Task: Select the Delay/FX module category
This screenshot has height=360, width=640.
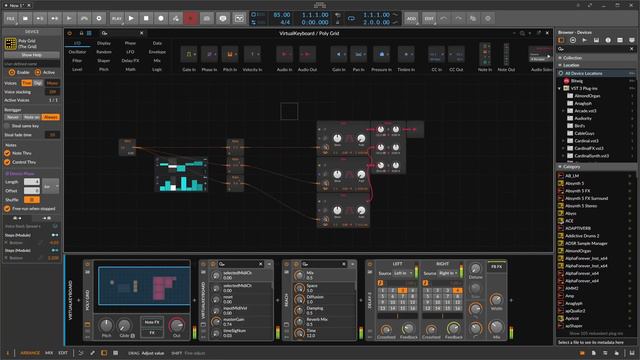Action: click(x=130, y=60)
